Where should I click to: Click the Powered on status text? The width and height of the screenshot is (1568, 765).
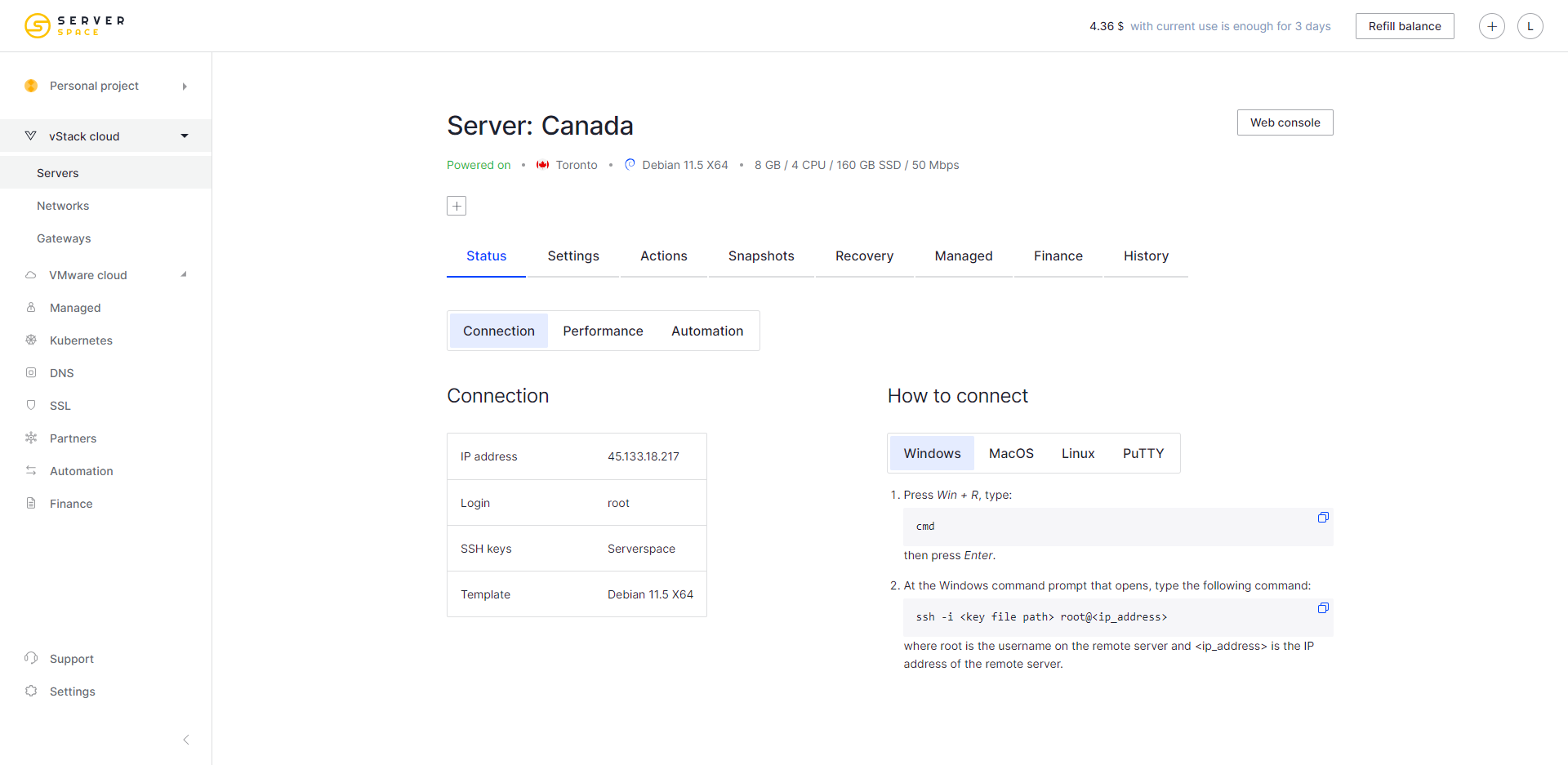coord(479,165)
